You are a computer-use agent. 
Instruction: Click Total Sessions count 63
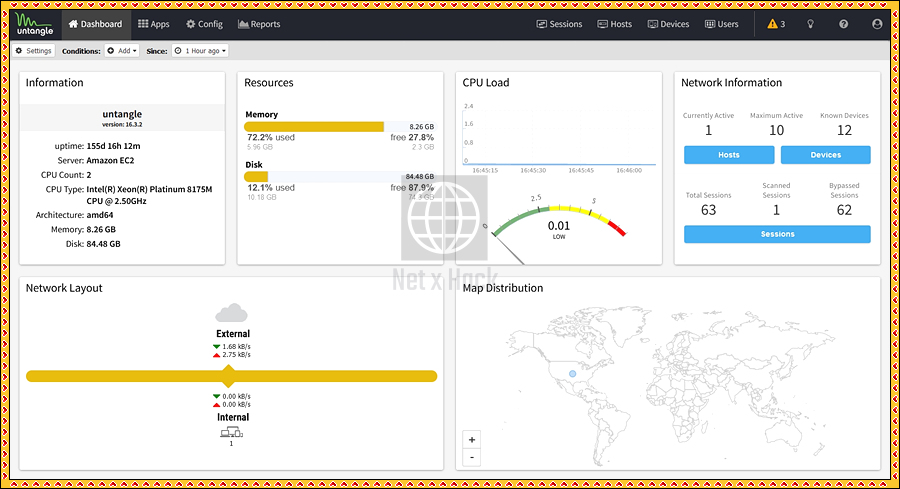708,210
